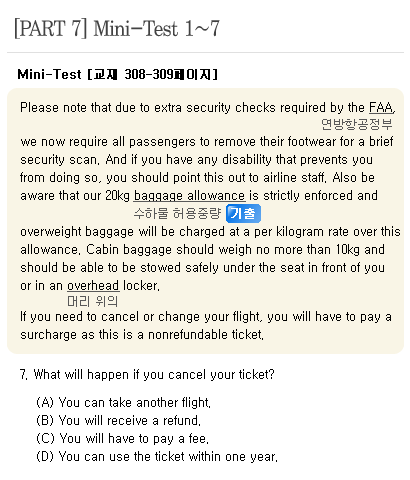Click the Korean gloss 머리 위의

[x=93, y=301]
